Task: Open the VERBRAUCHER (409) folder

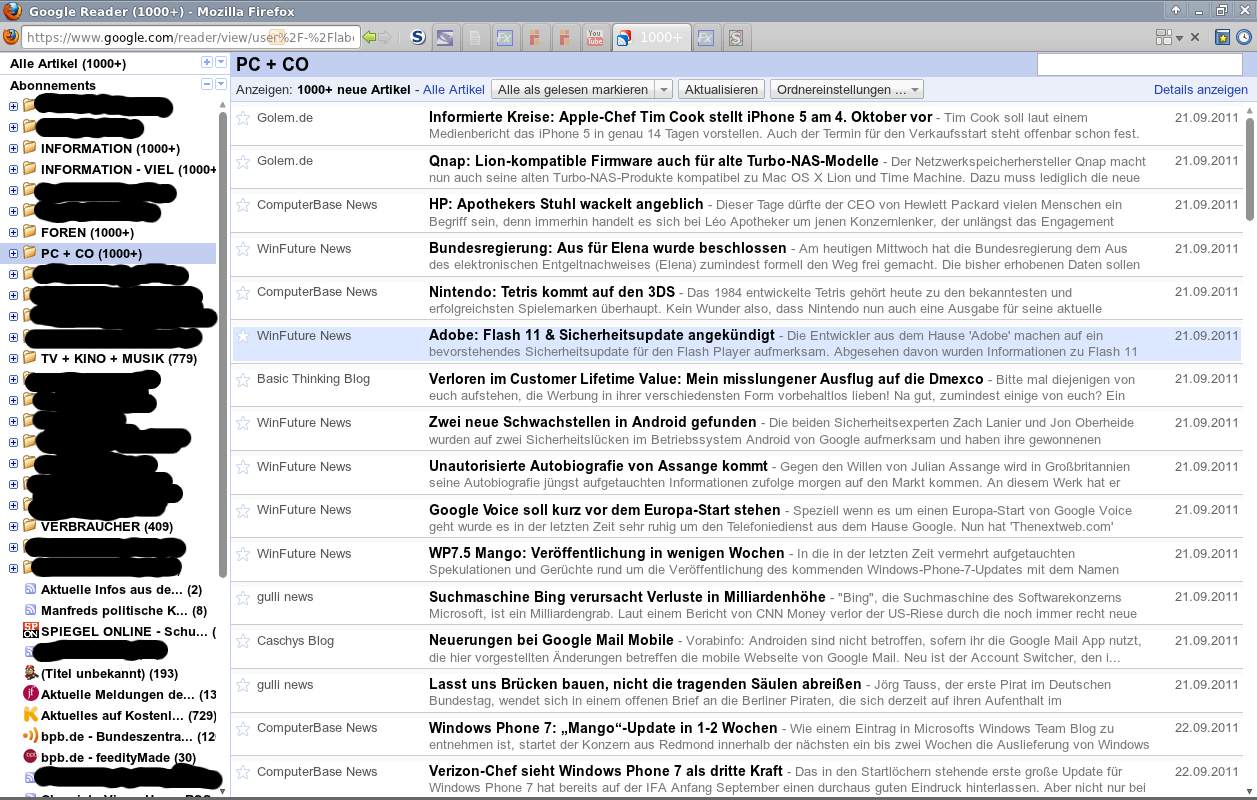Action: click(x=107, y=526)
